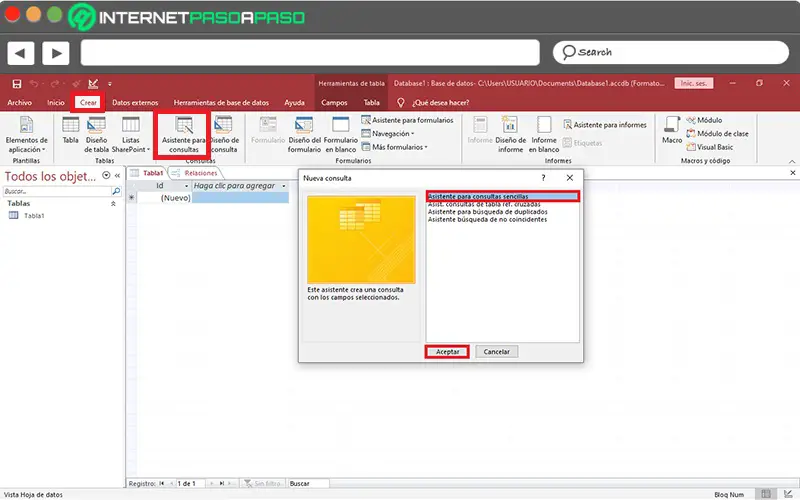Switch to the Inicio tab

56,103
